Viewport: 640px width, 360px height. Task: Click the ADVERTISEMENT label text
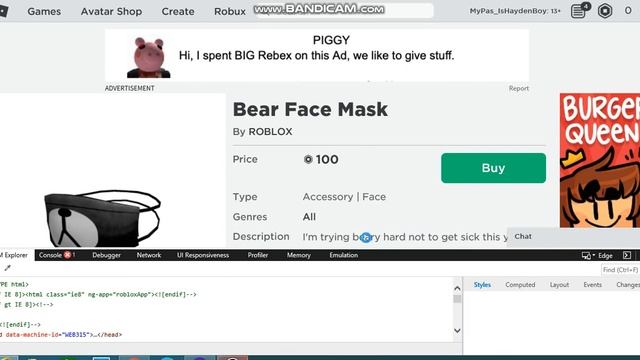tap(129, 88)
